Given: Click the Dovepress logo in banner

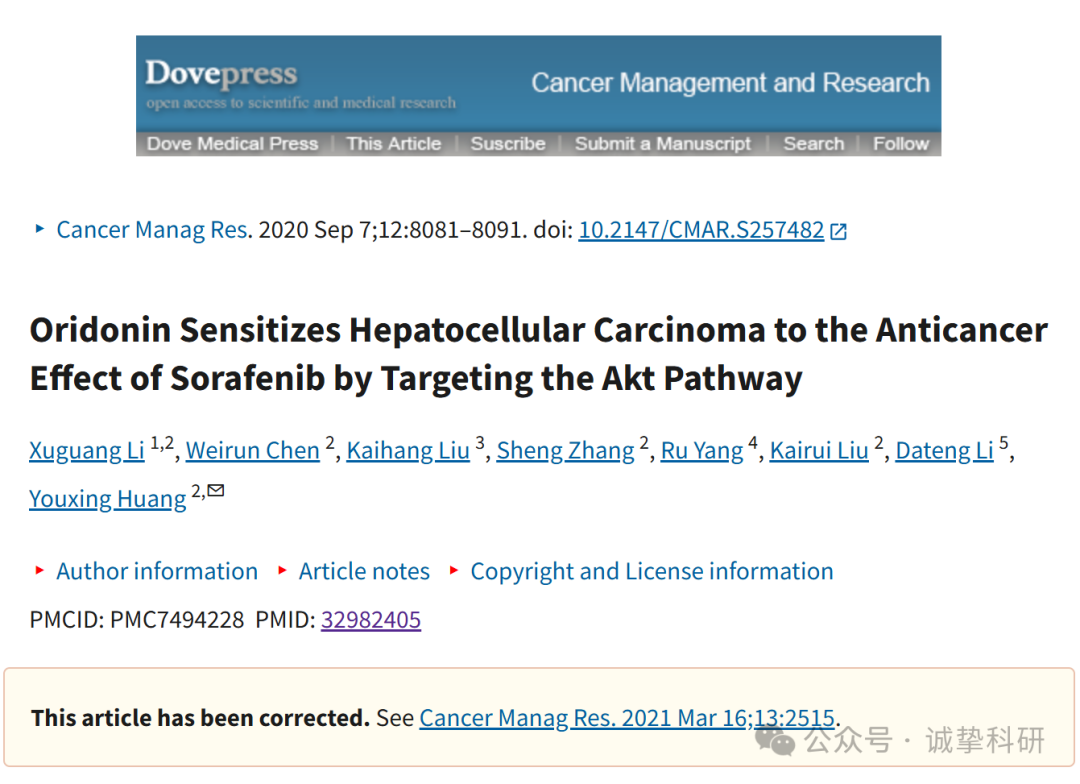Looking at the screenshot, I should 221,74.
